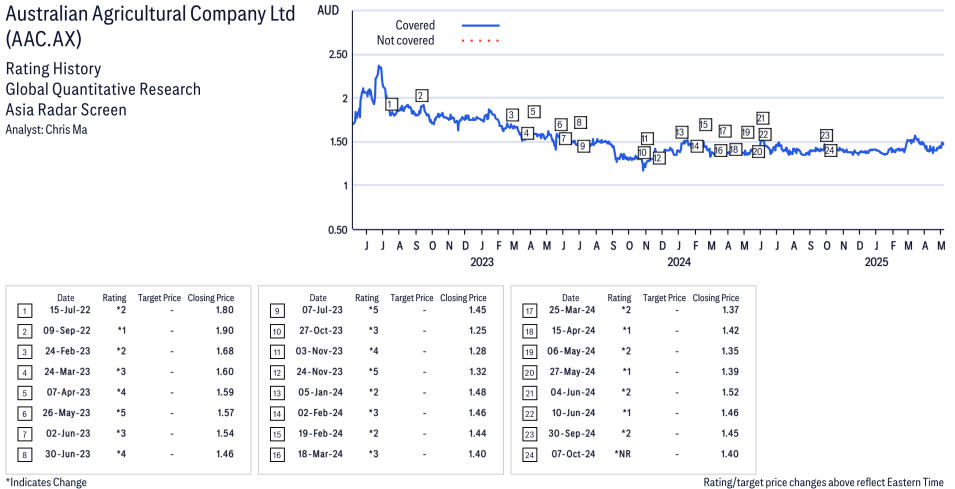Select chart marker 15 on the graph
The width and height of the screenshot is (955, 489).
pyautogui.click(x=705, y=124)
